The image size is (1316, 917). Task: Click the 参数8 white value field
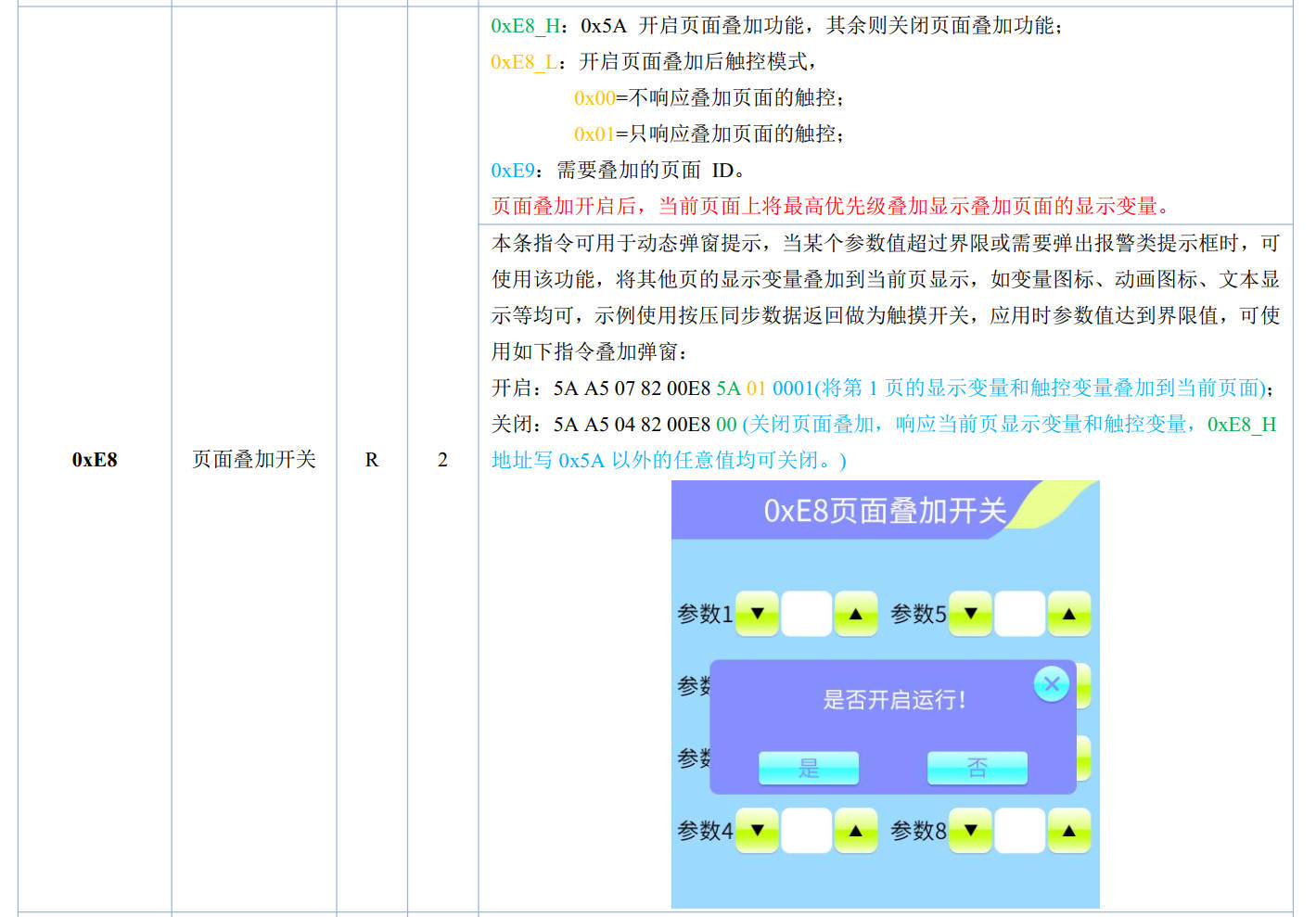tap(1019, 831)
